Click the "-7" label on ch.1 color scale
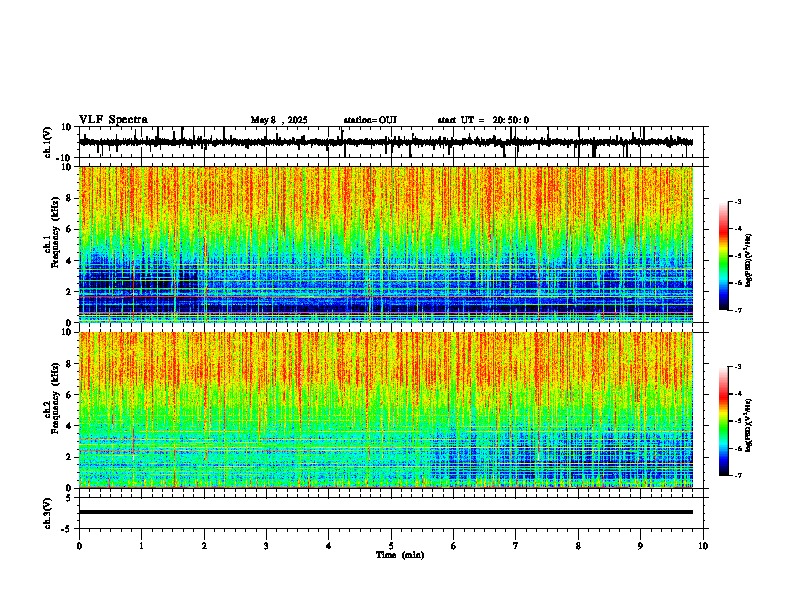Image resolution: width=792 pixels, height=612 pixels. (x=737, y=310)
